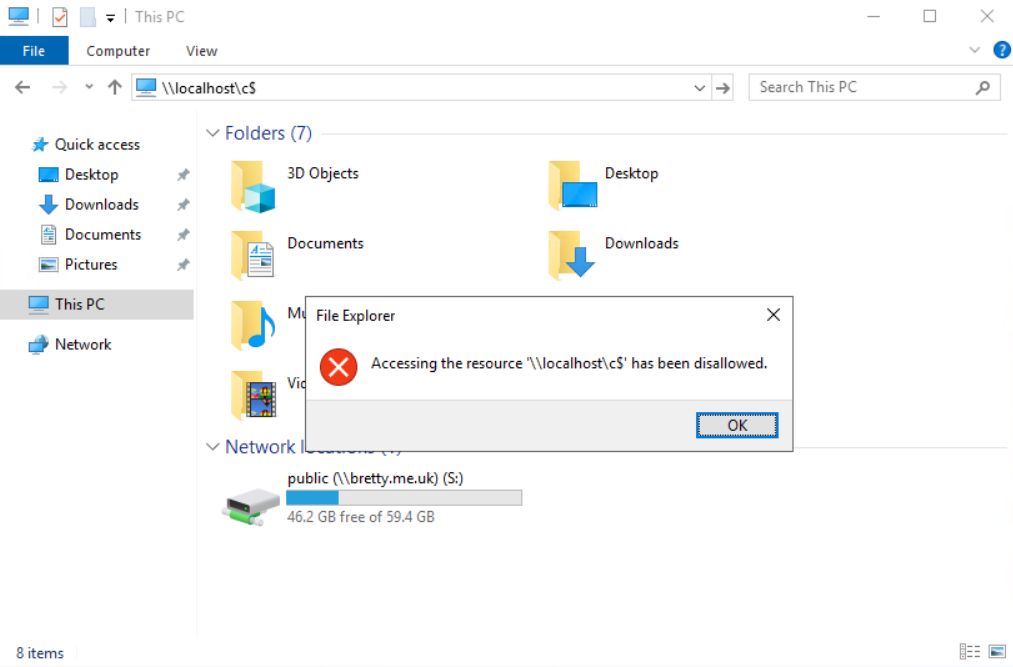The height and width of the screenshot is (667, 1013).
Task: Click the Search This PC field
Action: pos(860,88)
